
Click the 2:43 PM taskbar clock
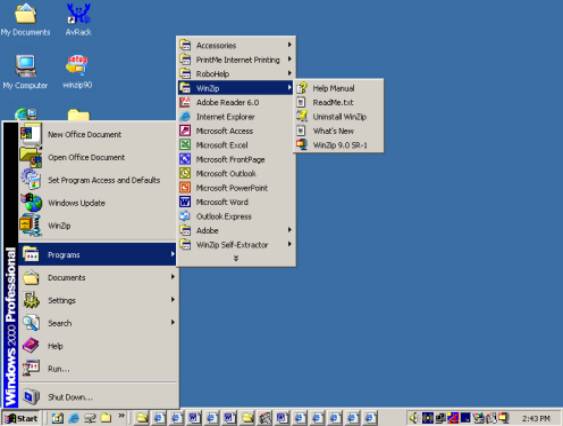pos(536,418)
